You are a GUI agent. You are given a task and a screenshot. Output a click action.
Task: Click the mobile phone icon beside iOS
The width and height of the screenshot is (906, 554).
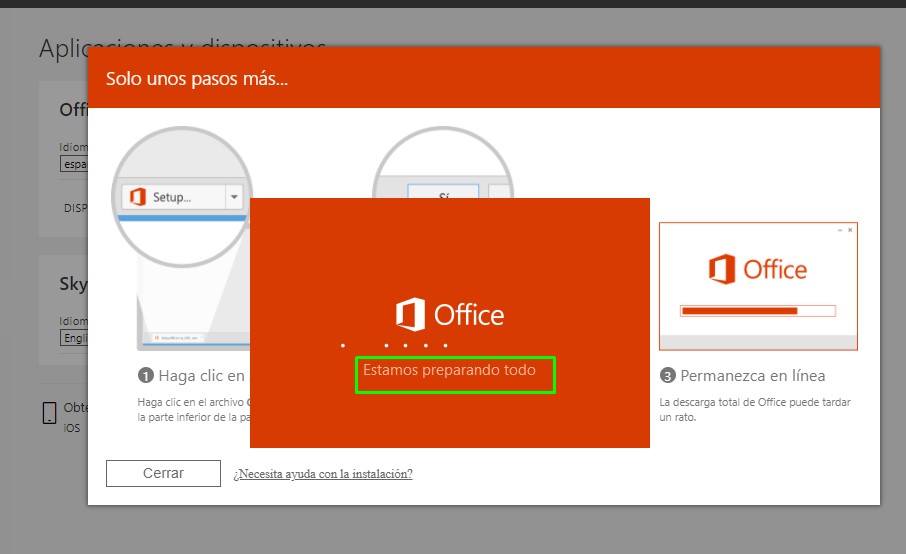[x=50, y=414]
